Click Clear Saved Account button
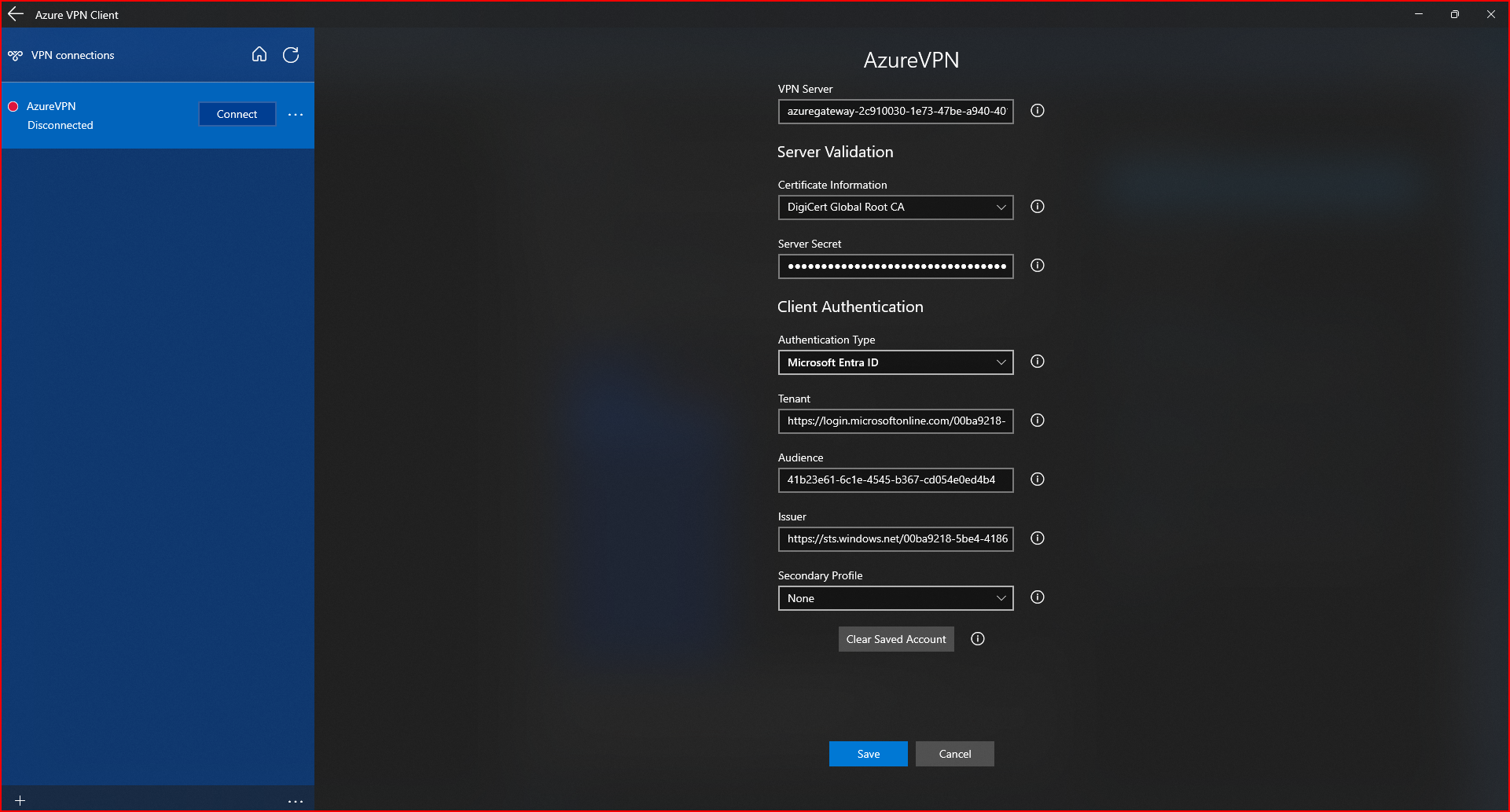 pyautogui.click(x=896, y=639)
